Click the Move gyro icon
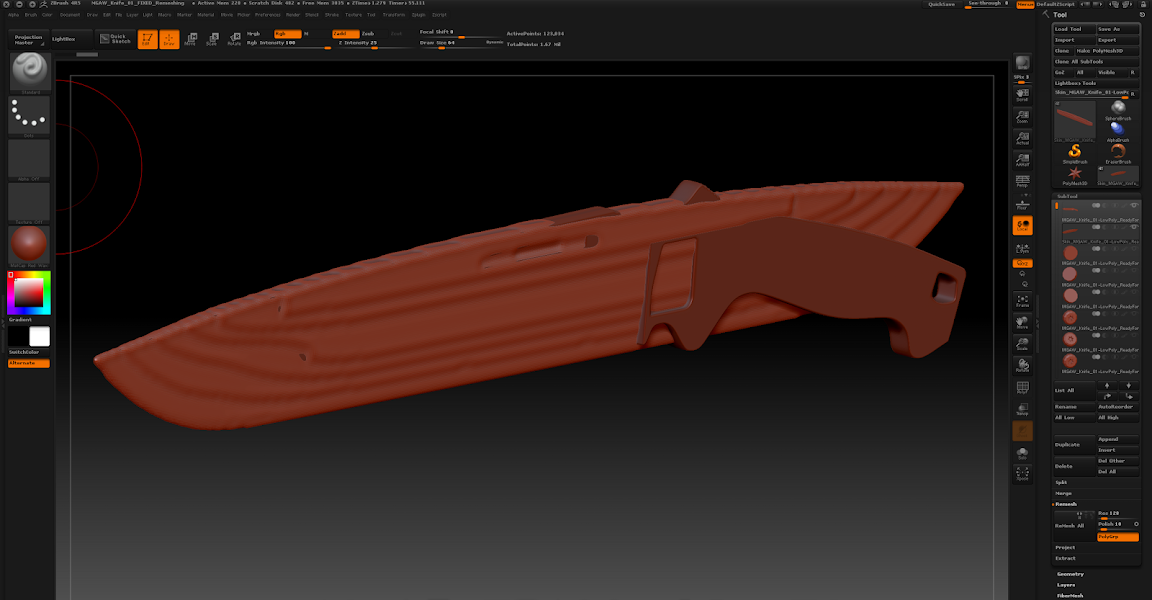Screen dimensions: 1152x600 [x=192, y=38]
